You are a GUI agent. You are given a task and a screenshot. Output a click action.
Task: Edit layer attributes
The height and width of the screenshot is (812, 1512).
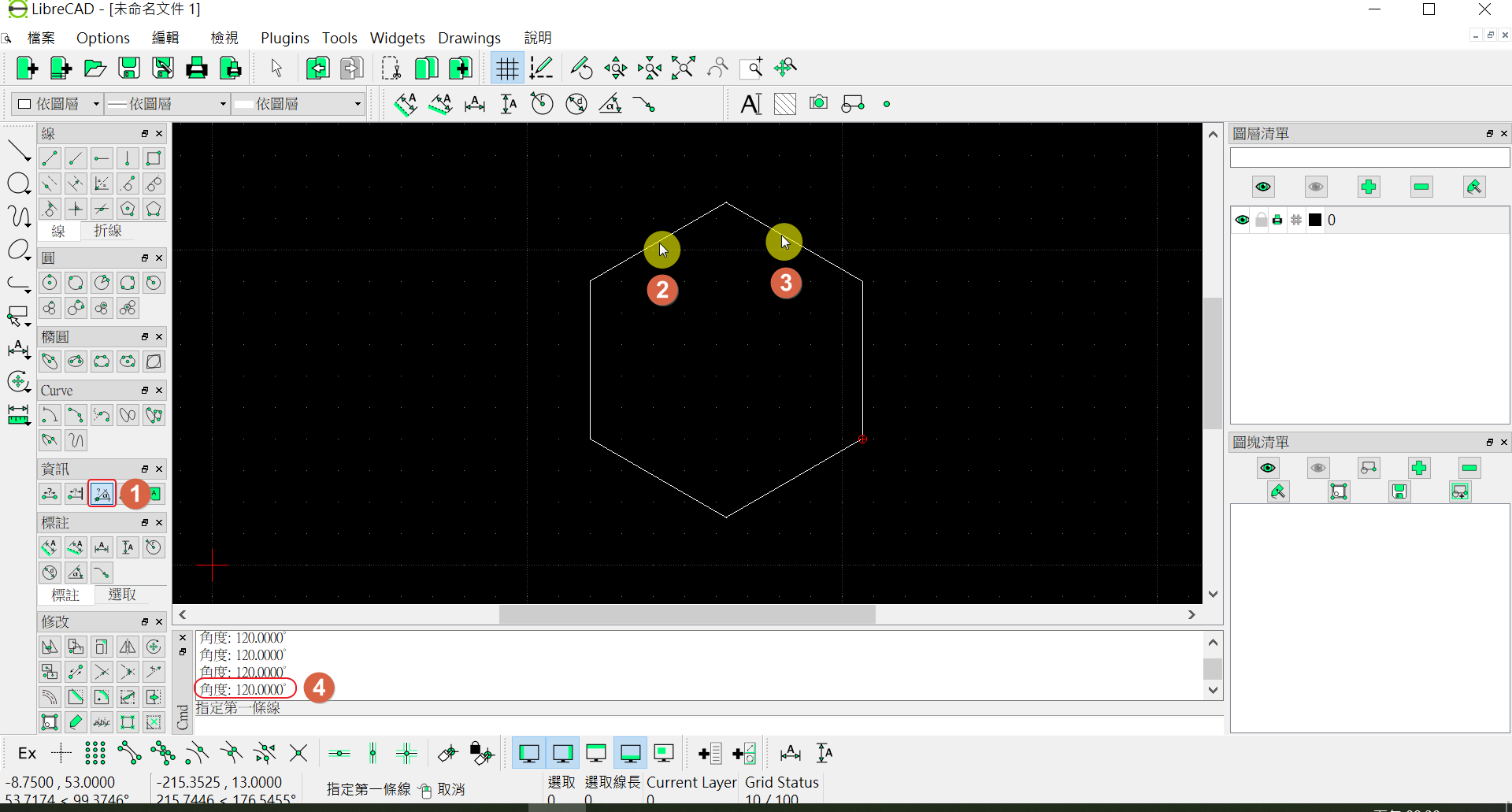1474,187
